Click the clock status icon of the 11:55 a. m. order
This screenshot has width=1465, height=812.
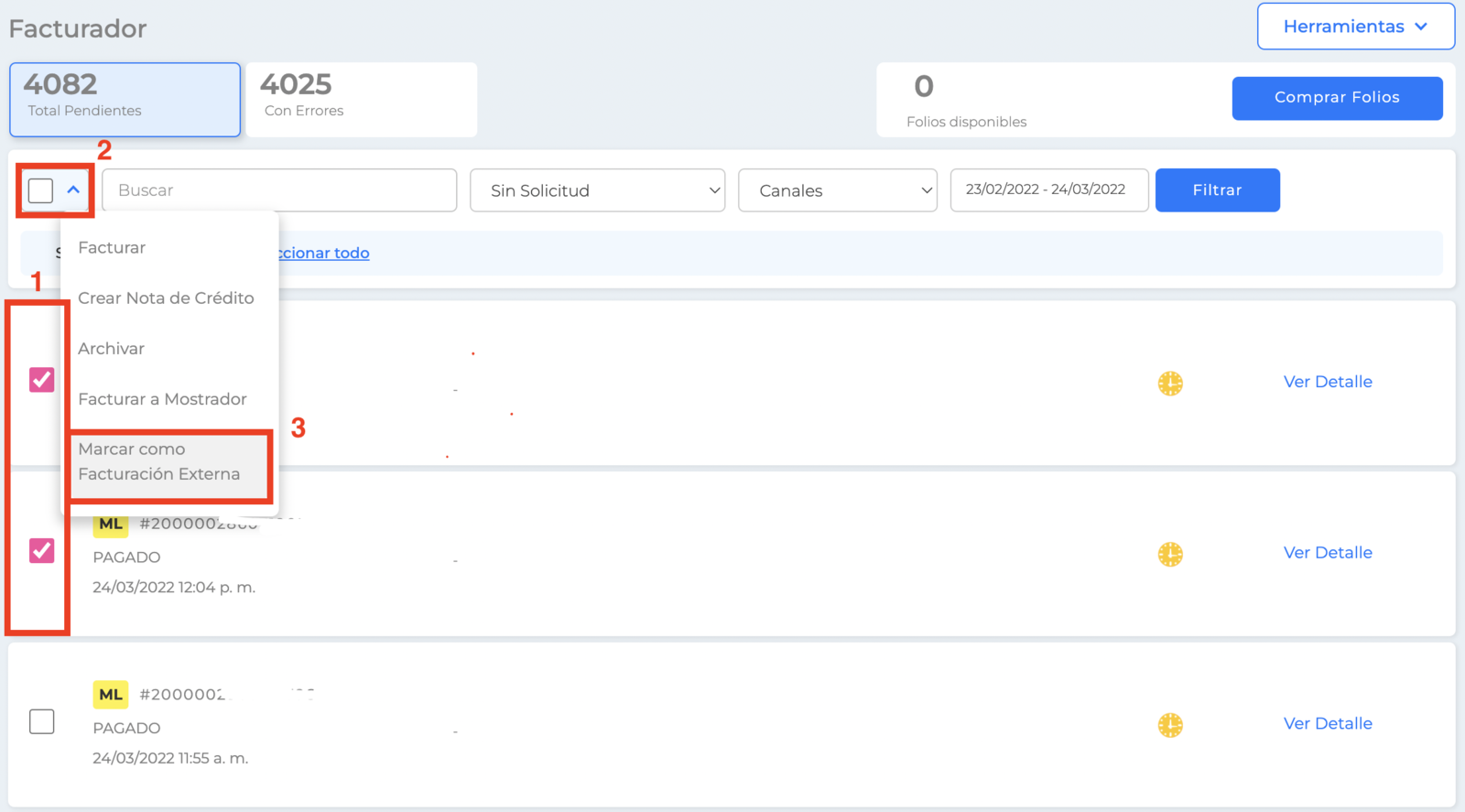pos(1170,725)
